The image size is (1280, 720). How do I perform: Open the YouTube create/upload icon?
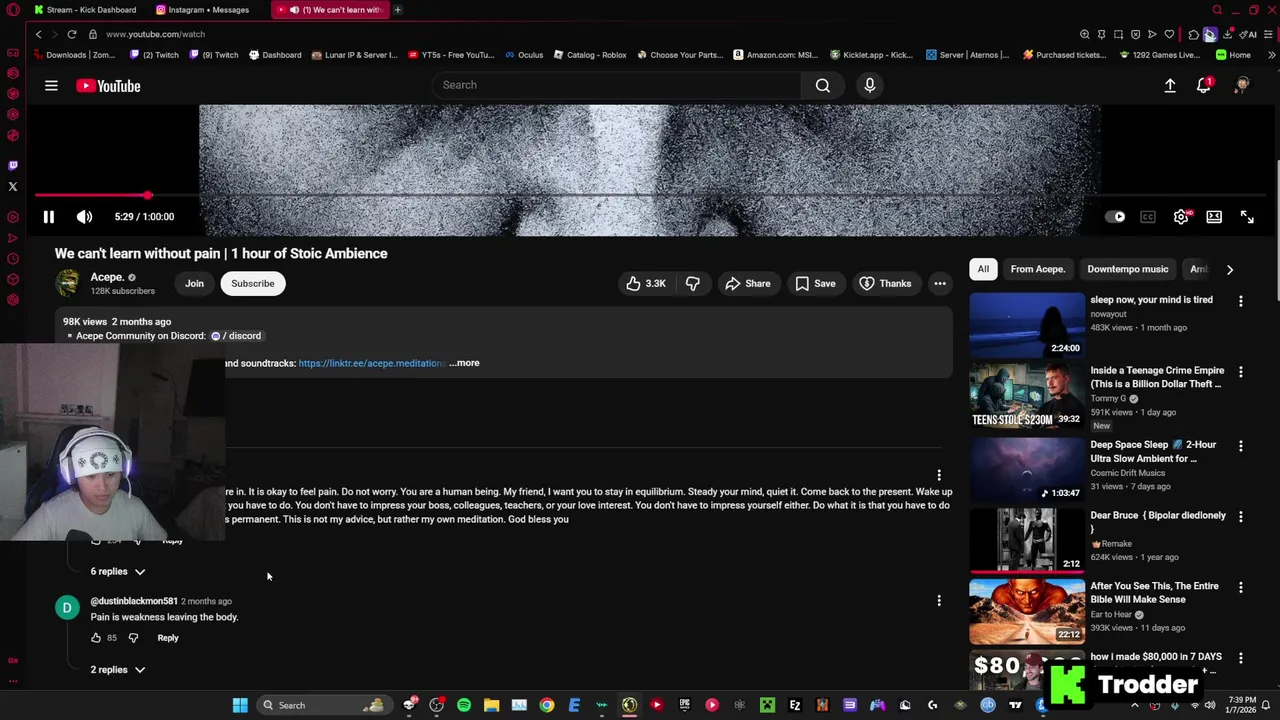pyautogui.click(x=1170, y=86)
